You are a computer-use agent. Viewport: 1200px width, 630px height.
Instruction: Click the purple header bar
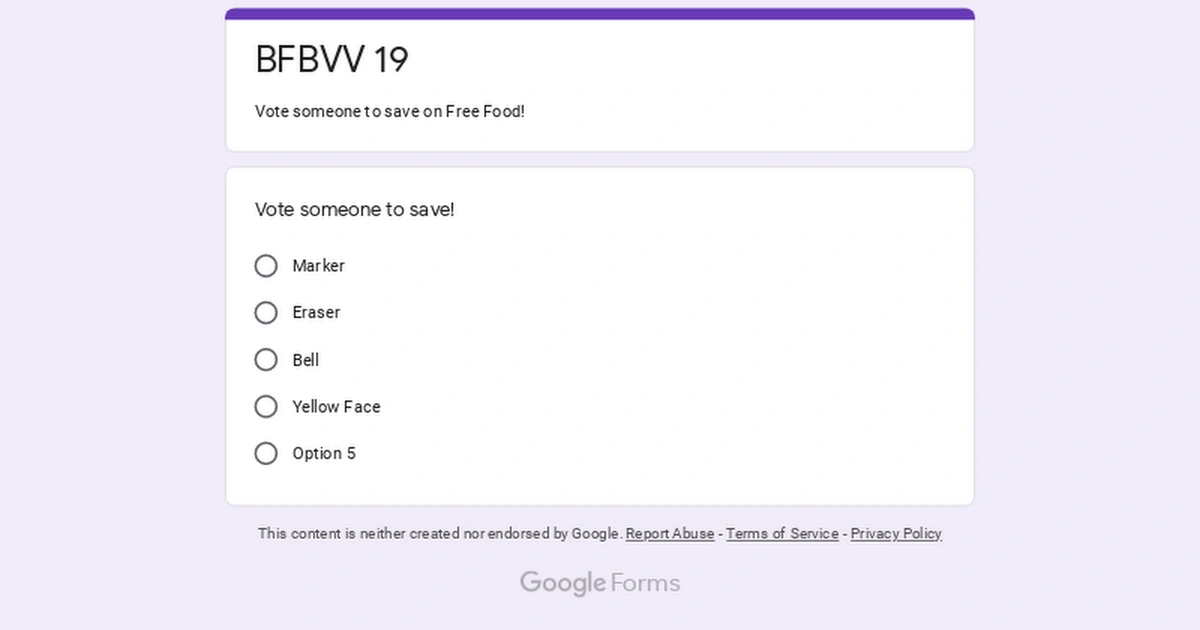pyautogui.click(x=599, y=12)
